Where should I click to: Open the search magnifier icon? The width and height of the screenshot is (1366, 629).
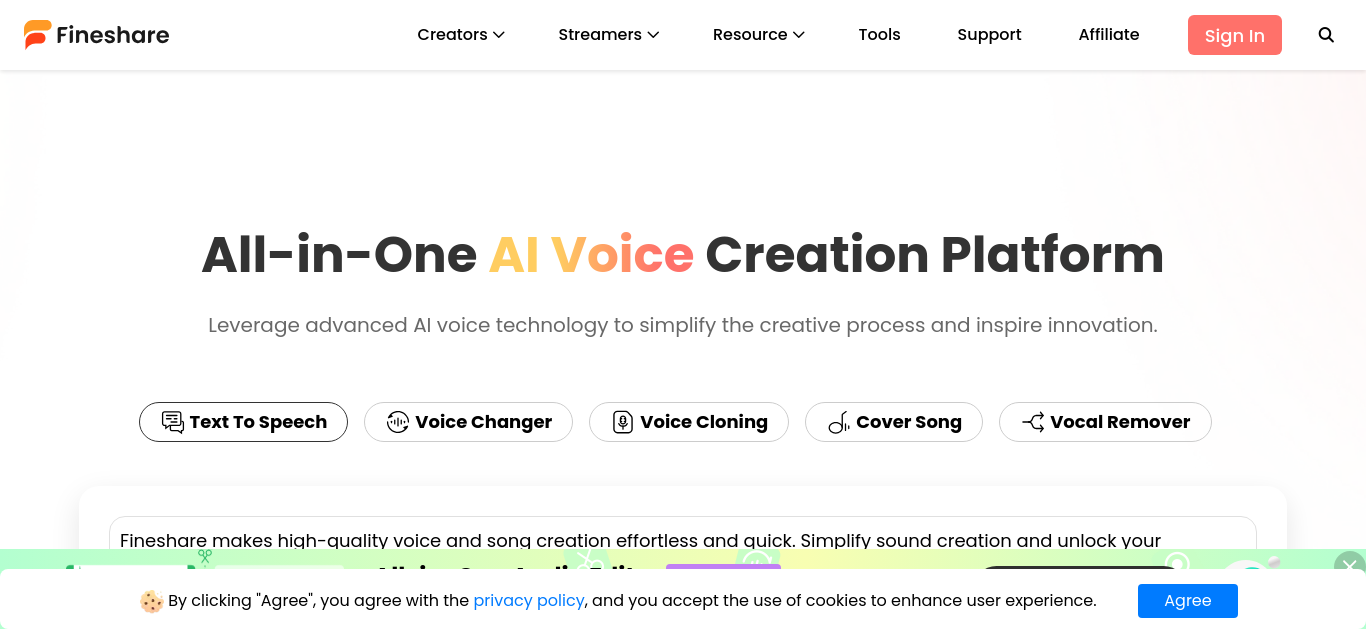point(1326,35)
